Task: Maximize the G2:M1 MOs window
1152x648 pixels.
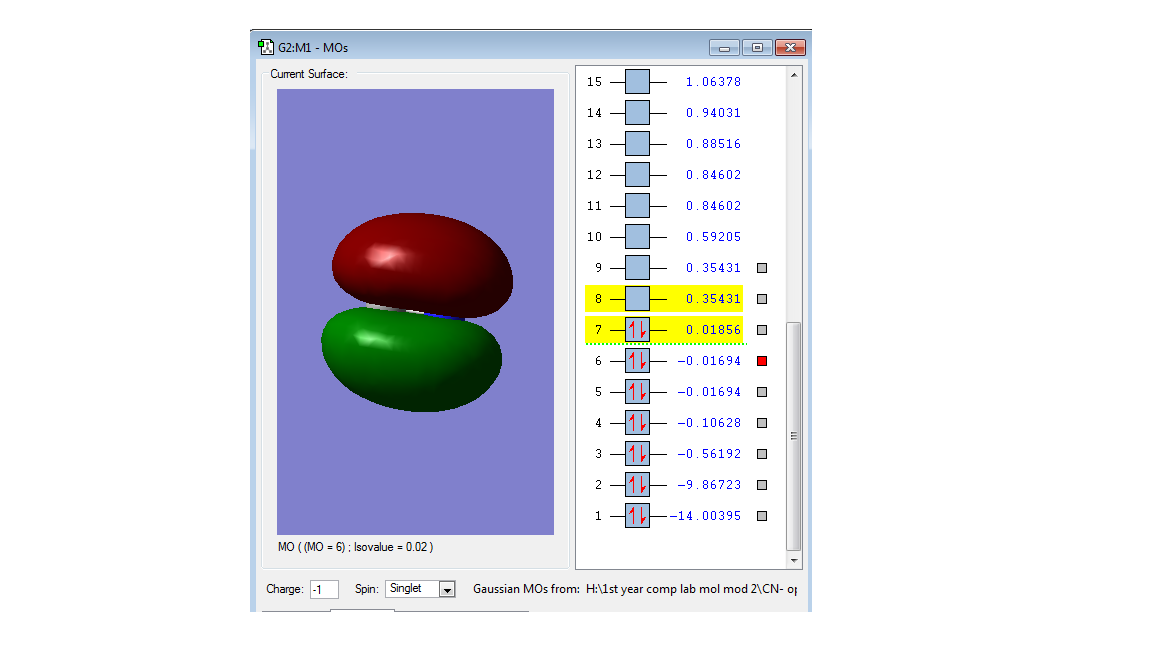Action: click(x=757, y=48)
